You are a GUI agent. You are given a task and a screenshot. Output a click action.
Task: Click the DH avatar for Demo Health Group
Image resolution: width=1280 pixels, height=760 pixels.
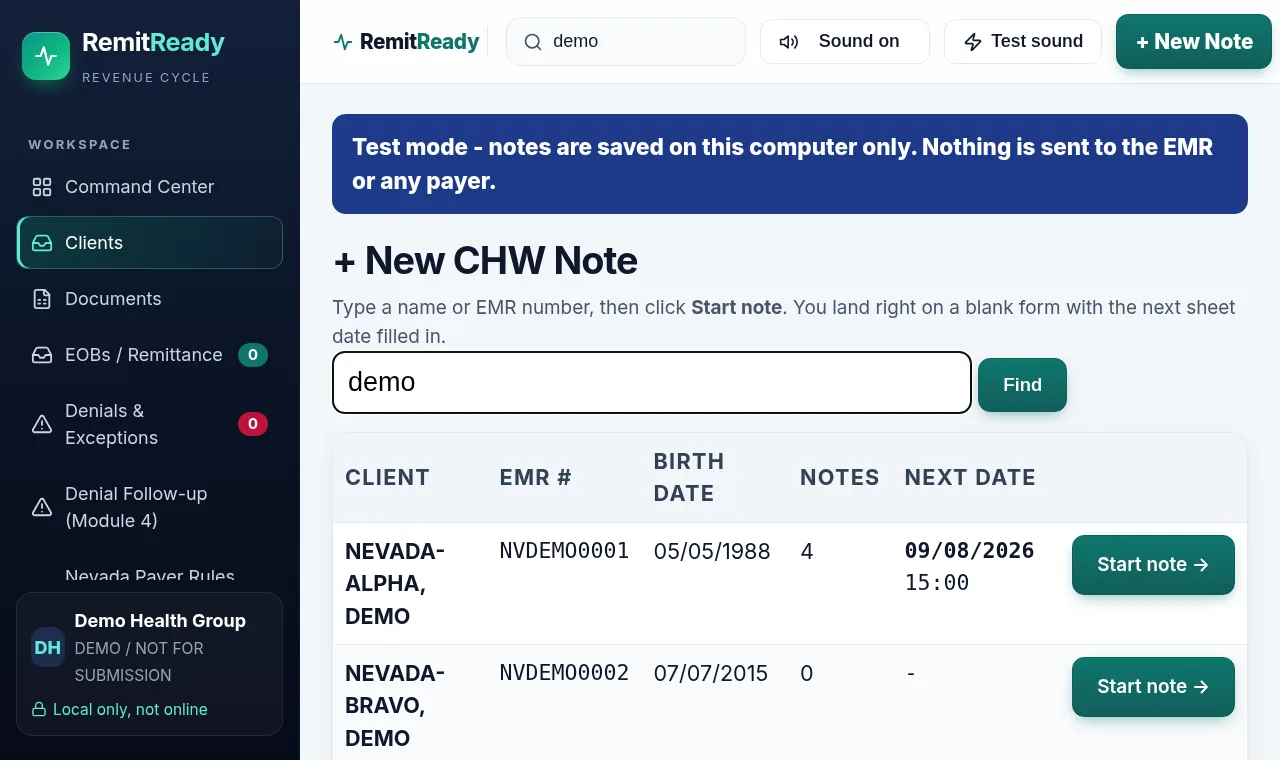point(48,647)
